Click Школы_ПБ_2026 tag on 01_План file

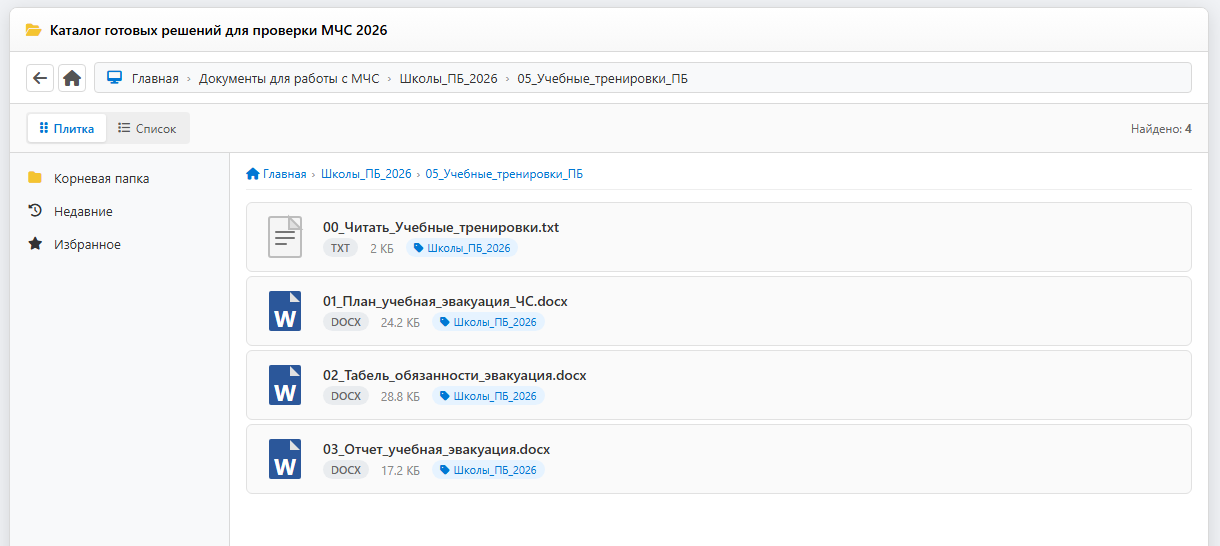coord(488,322)
